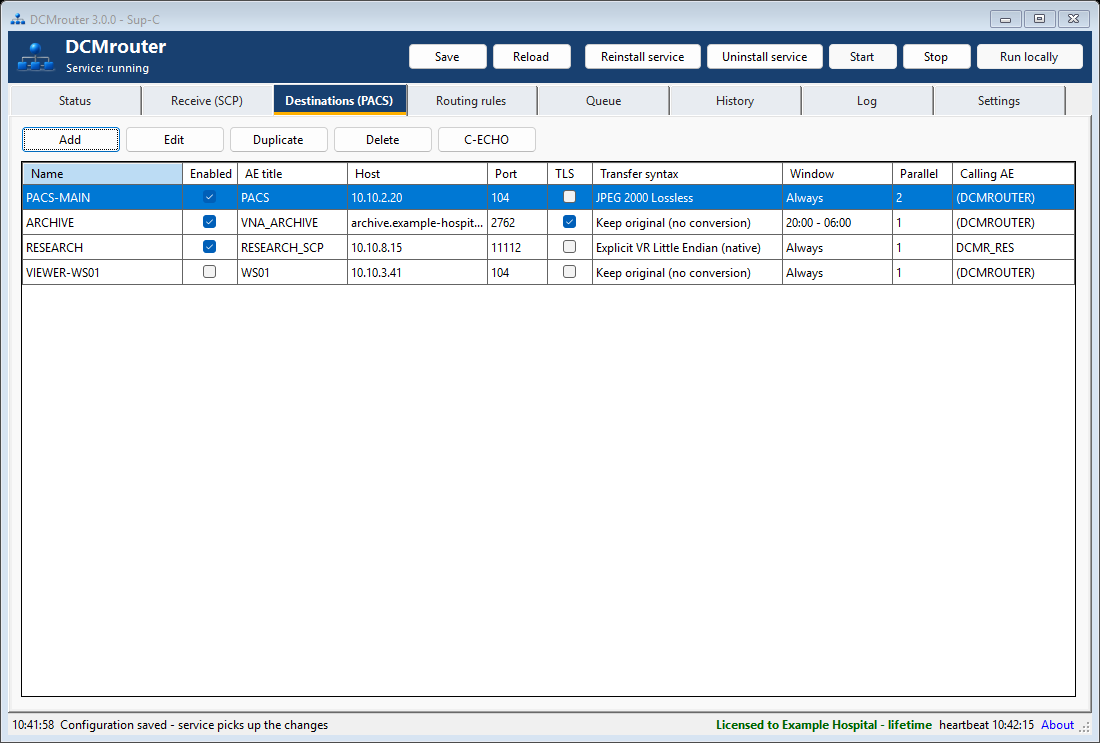Click host cell 10.10.3.41

(x=417, y=272)
